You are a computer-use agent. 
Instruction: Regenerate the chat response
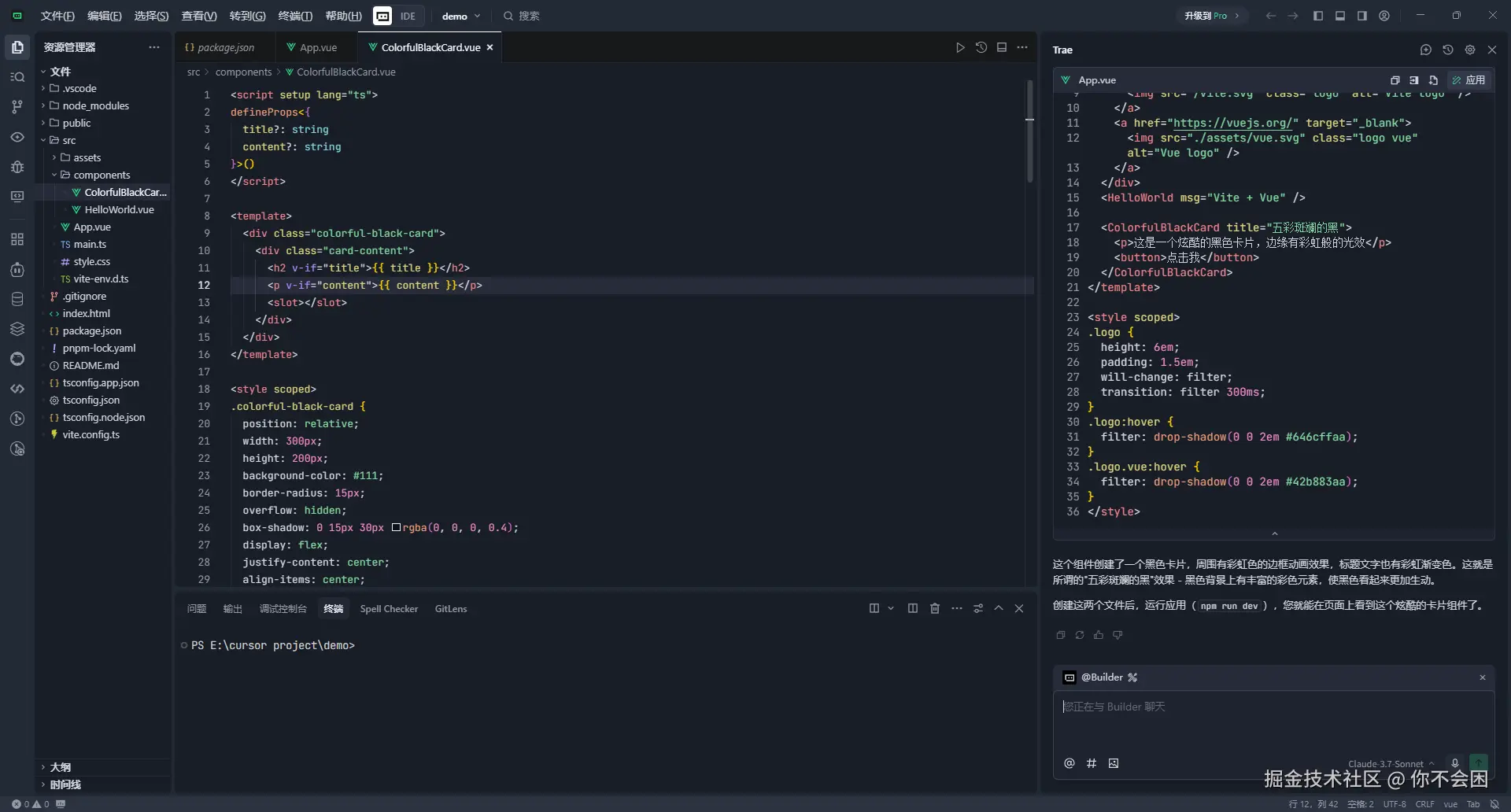1080,635
